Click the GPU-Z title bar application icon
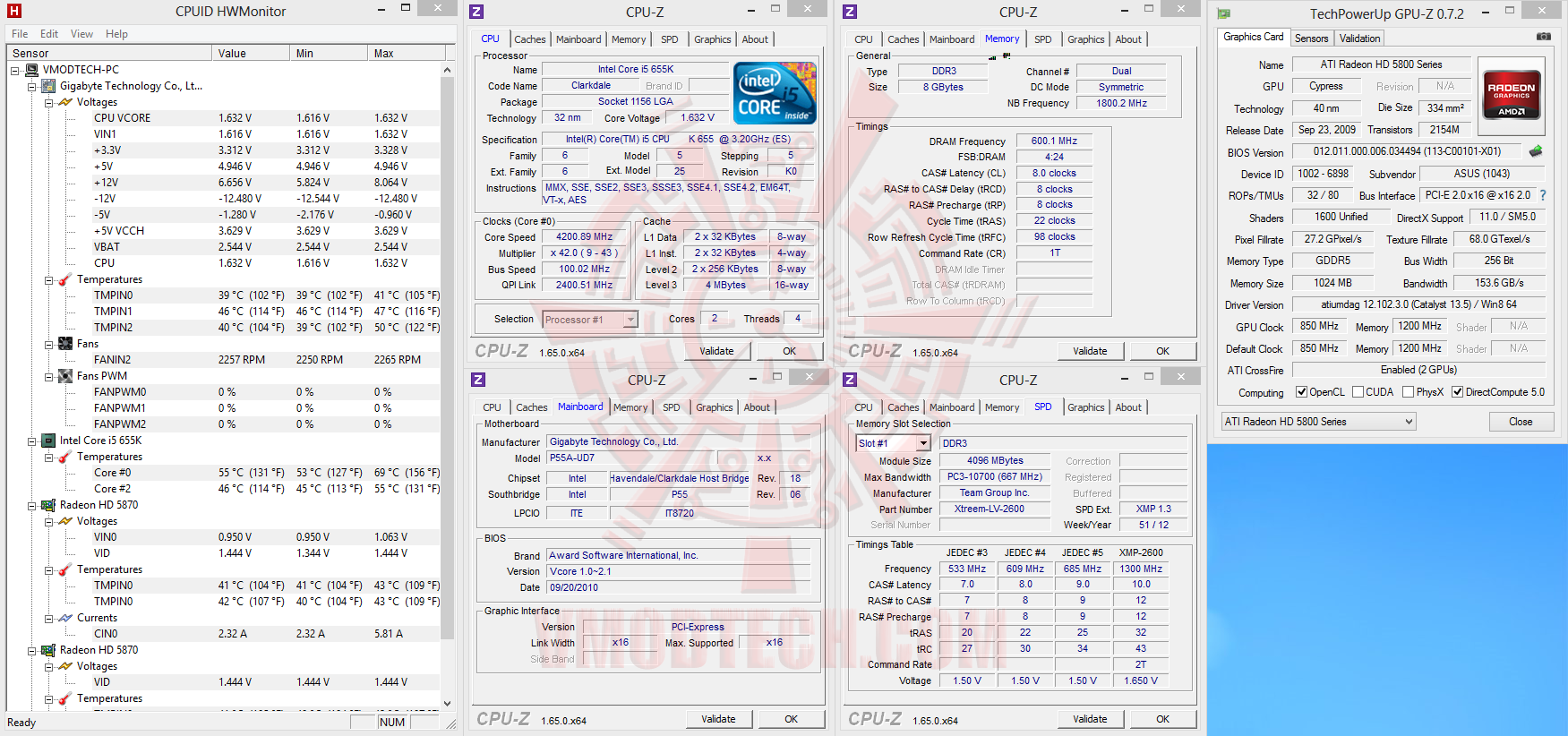Screen dimensions: 1568x736 [1224, 13]
